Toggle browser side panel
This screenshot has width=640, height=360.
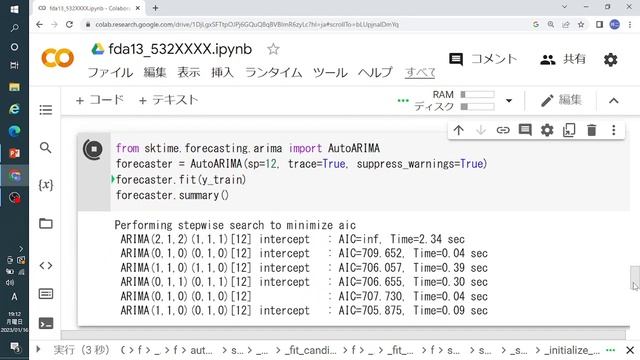599,24
